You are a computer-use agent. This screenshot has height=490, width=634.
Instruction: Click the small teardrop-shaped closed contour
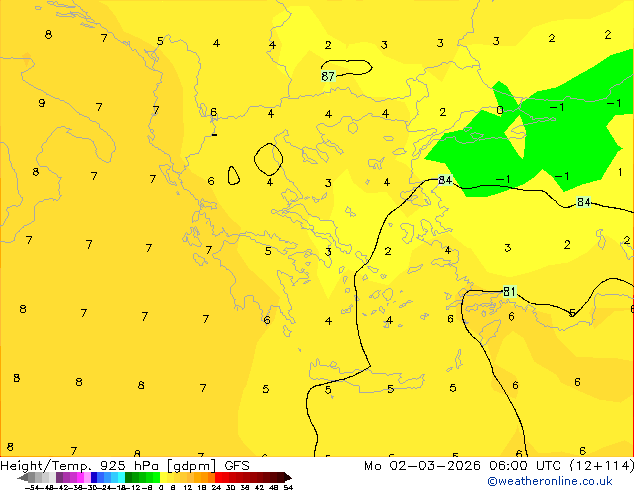point(233,175)
